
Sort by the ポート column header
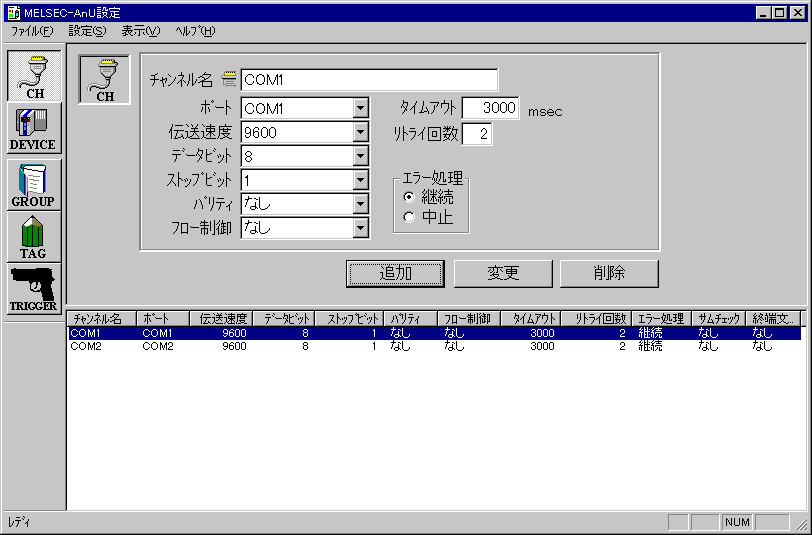(163, 319)
